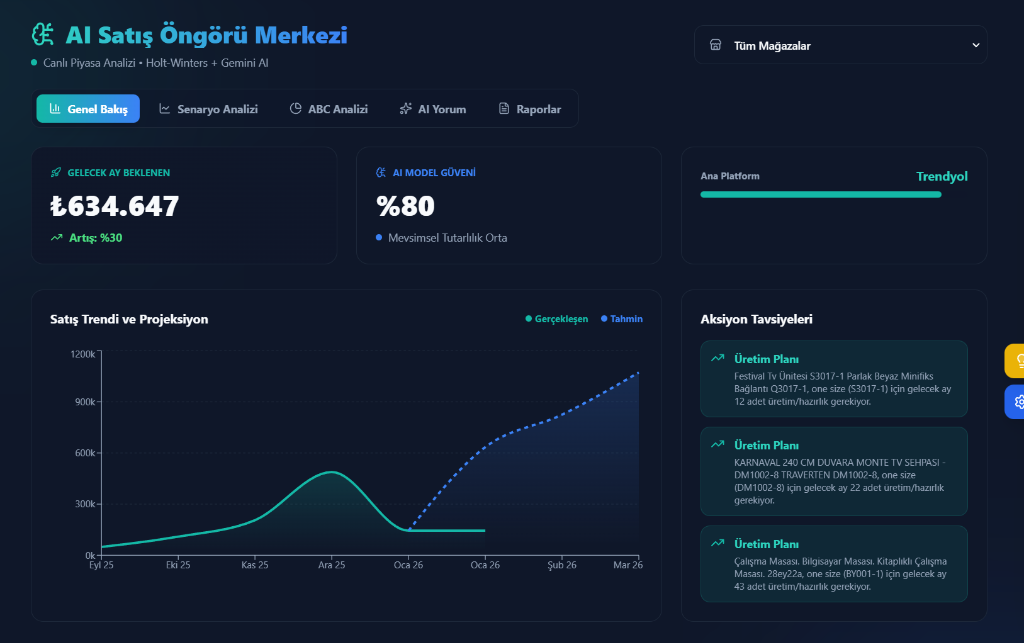The height and width of the screenshot is (643, 1024).
Task: Open settings via blue gear button
Action: tap(1016, 402)
